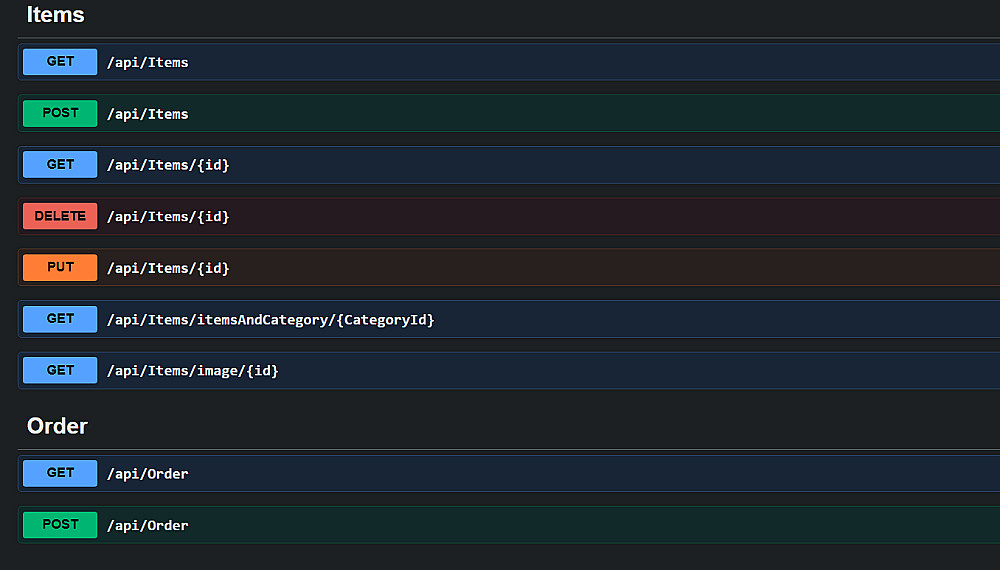Open the /api/Order path in POST row
1000x570 pixels.
tap(148, 525)
